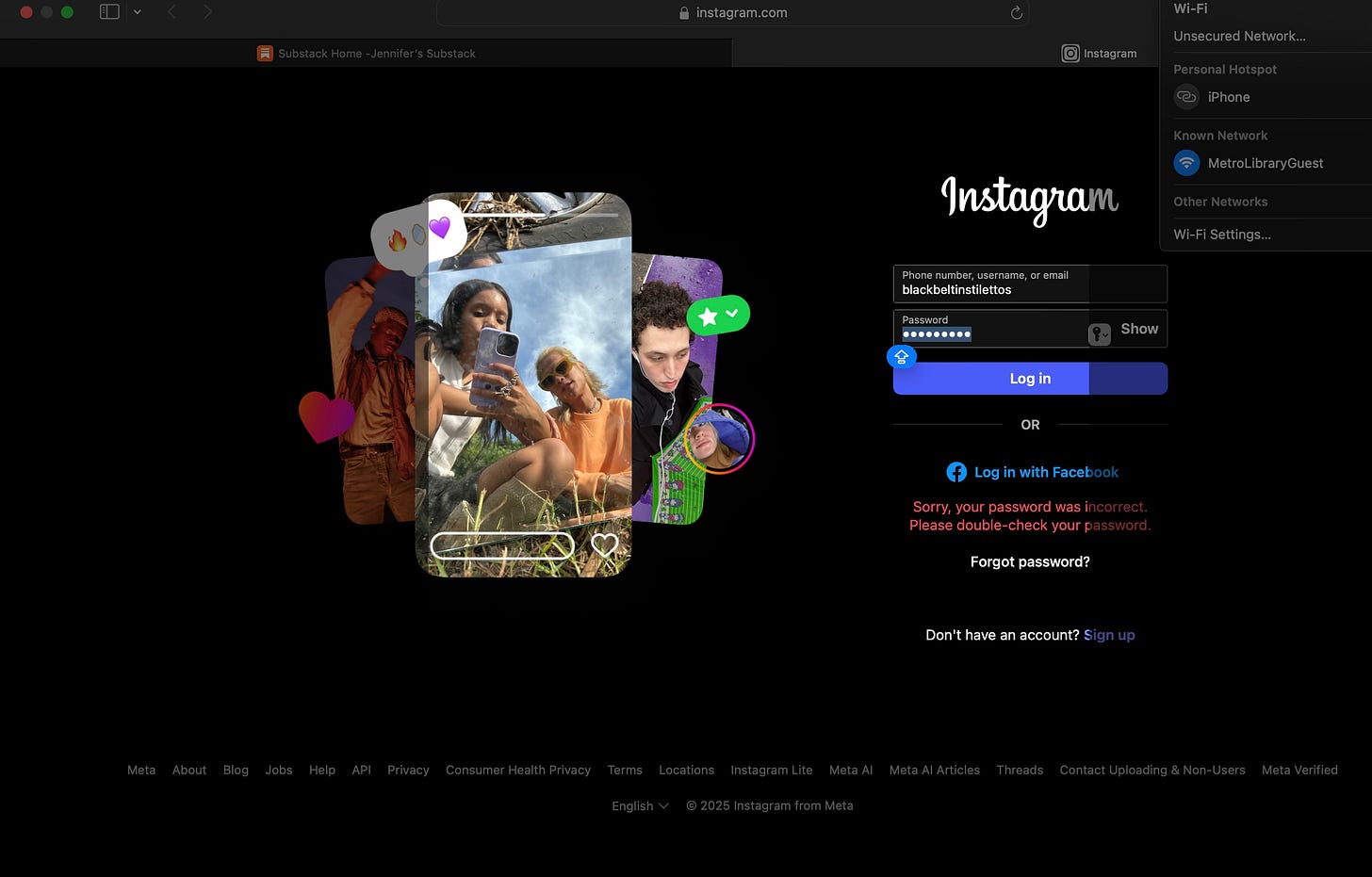Go back with the left arrow
Screen dimensions: 1372x877
(x=171, y=12)
